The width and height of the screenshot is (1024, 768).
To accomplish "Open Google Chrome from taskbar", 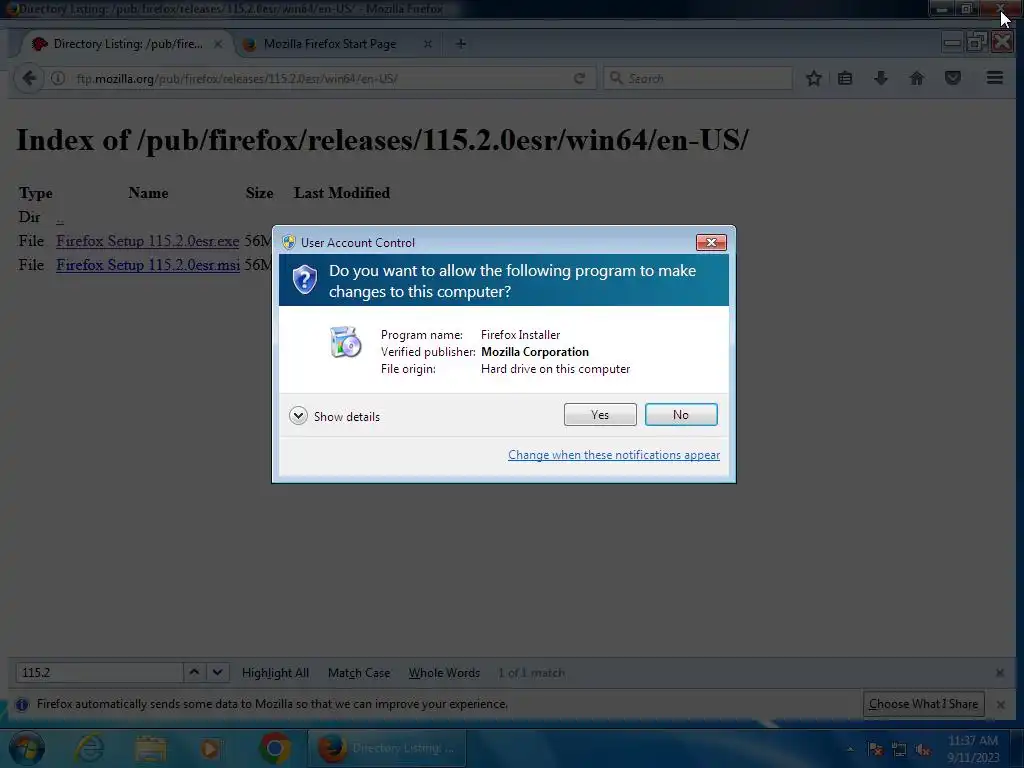I will pos(274,748).
